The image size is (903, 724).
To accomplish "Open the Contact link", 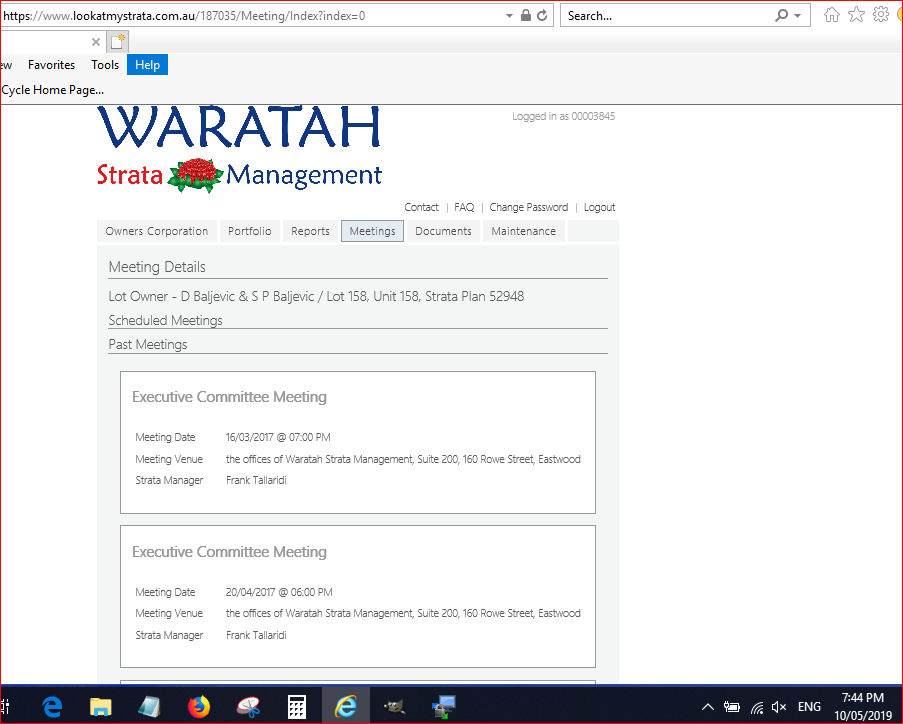I will point(421,207).
